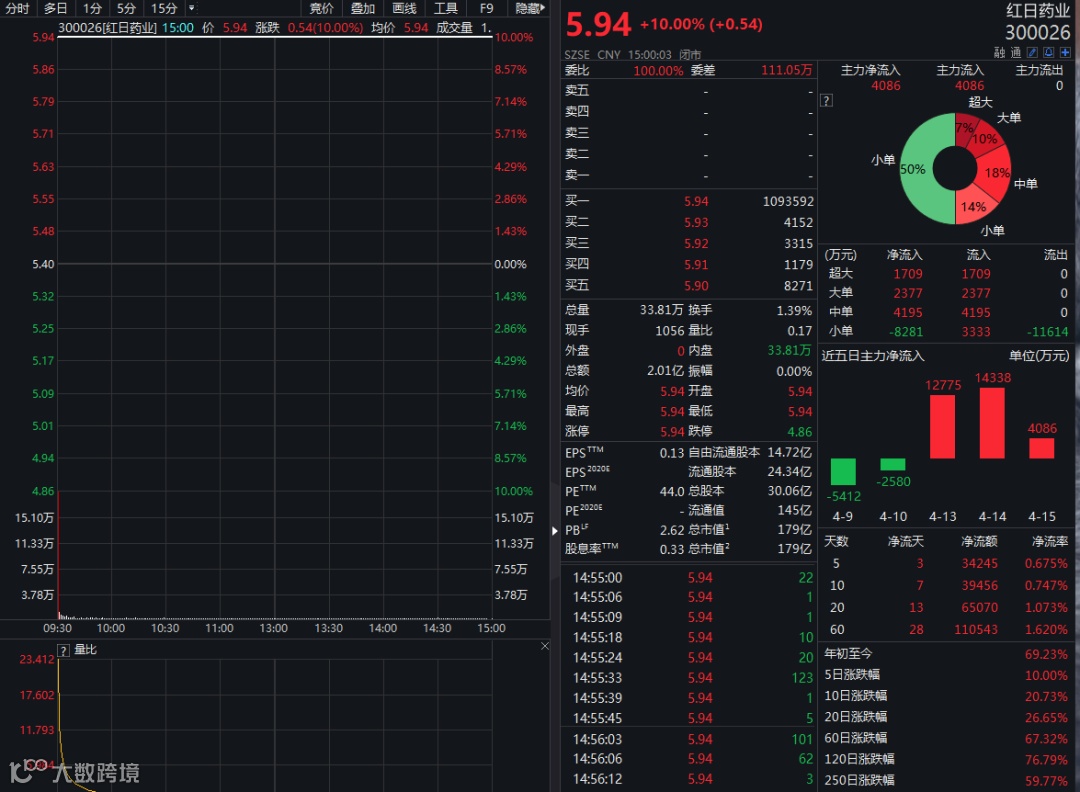Click the 4-14 net inflow bar 14338
The width and height of the screenshot is (1080, 792).
(992, 422)
